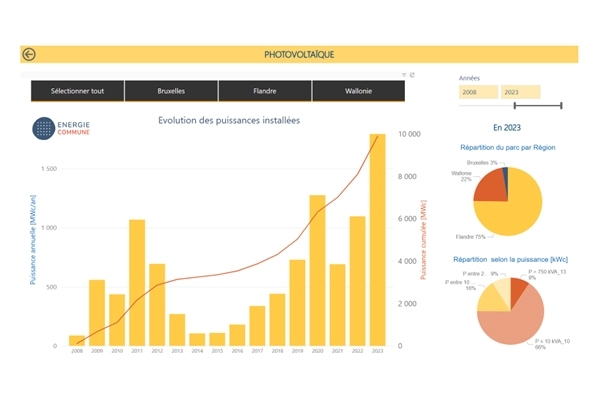Select the 2023 bar in the chart
The height and width of the screenshot is (400, 600).
377,240
